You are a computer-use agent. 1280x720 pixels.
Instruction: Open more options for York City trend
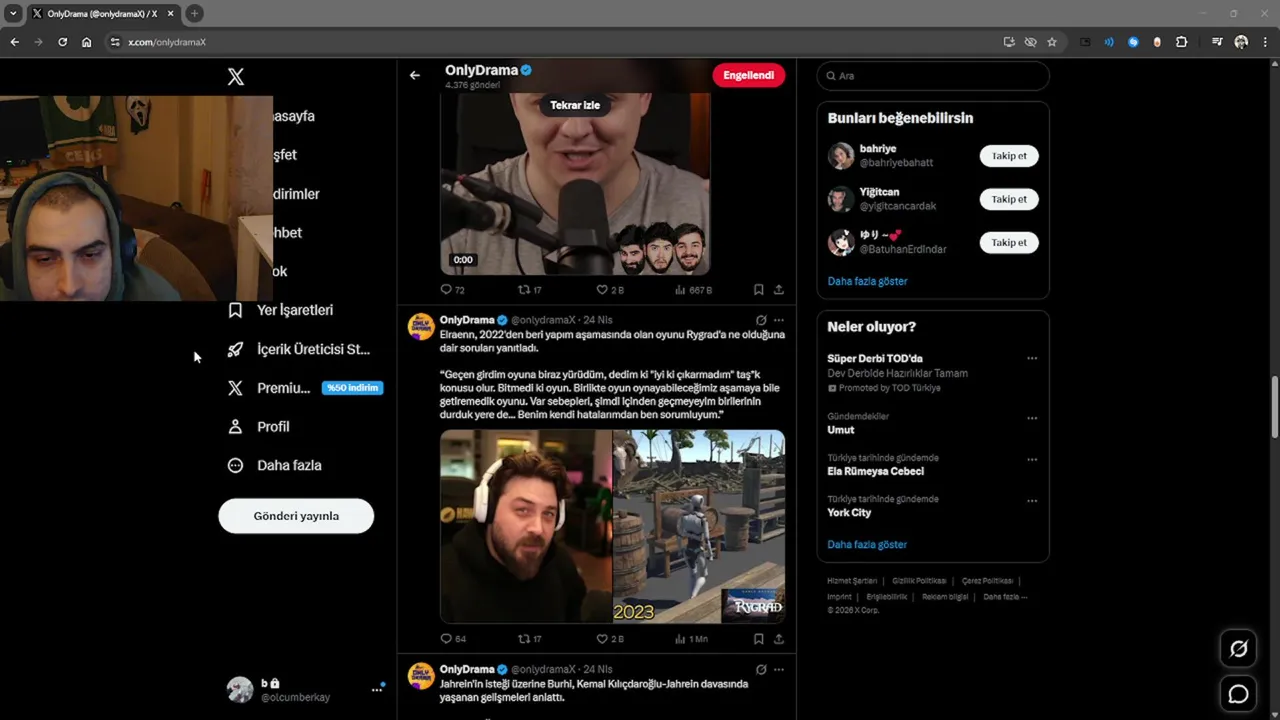(1032, 501)
